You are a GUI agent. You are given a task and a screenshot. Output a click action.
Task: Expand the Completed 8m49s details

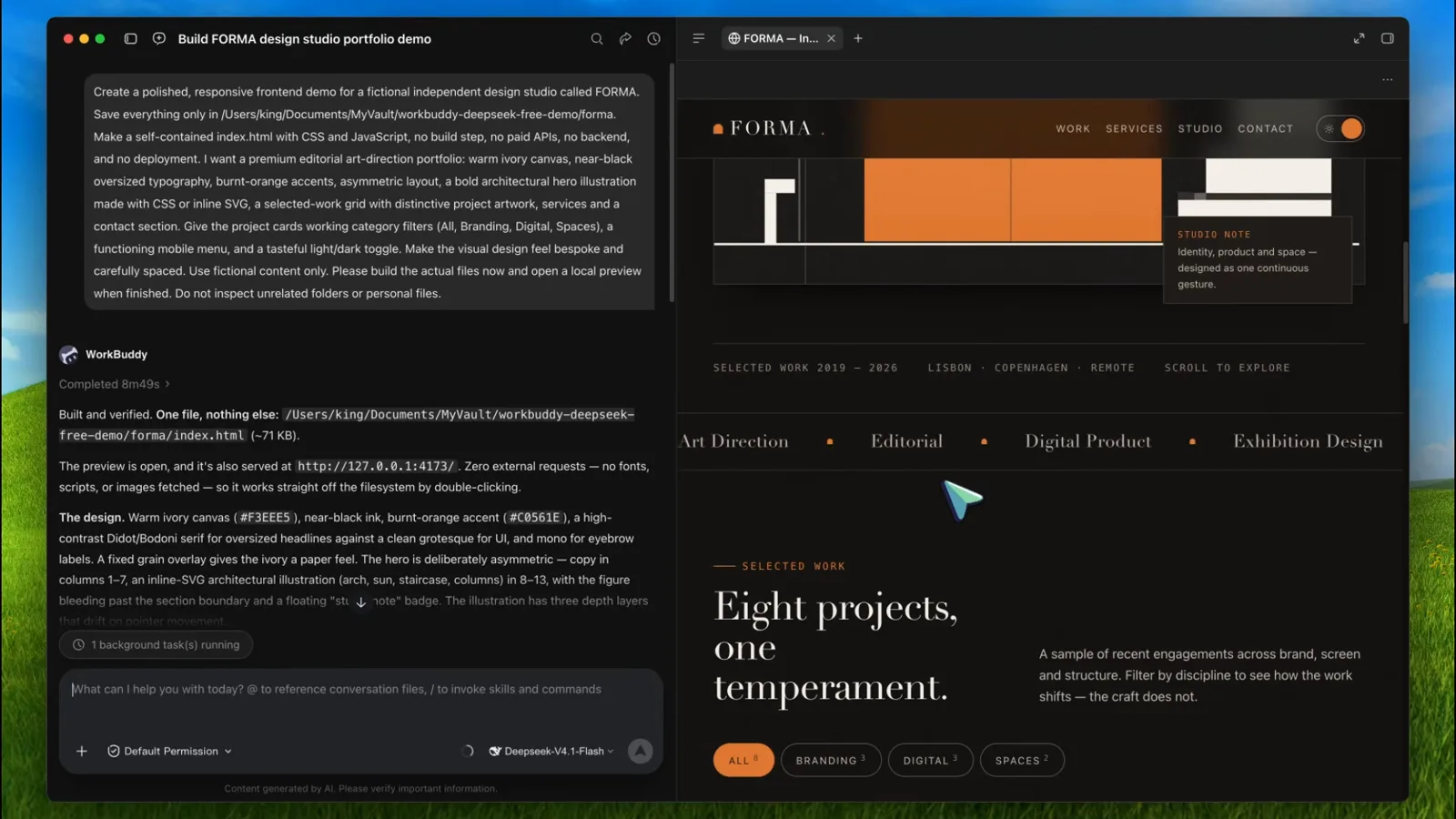115,384
